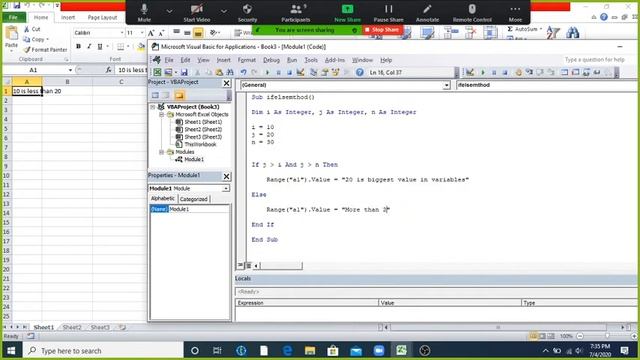Viewport: 640px width, 360px height.
Task: Toggle Design Mode in the VBA Standard toolbar
Action: pos(301,72)
